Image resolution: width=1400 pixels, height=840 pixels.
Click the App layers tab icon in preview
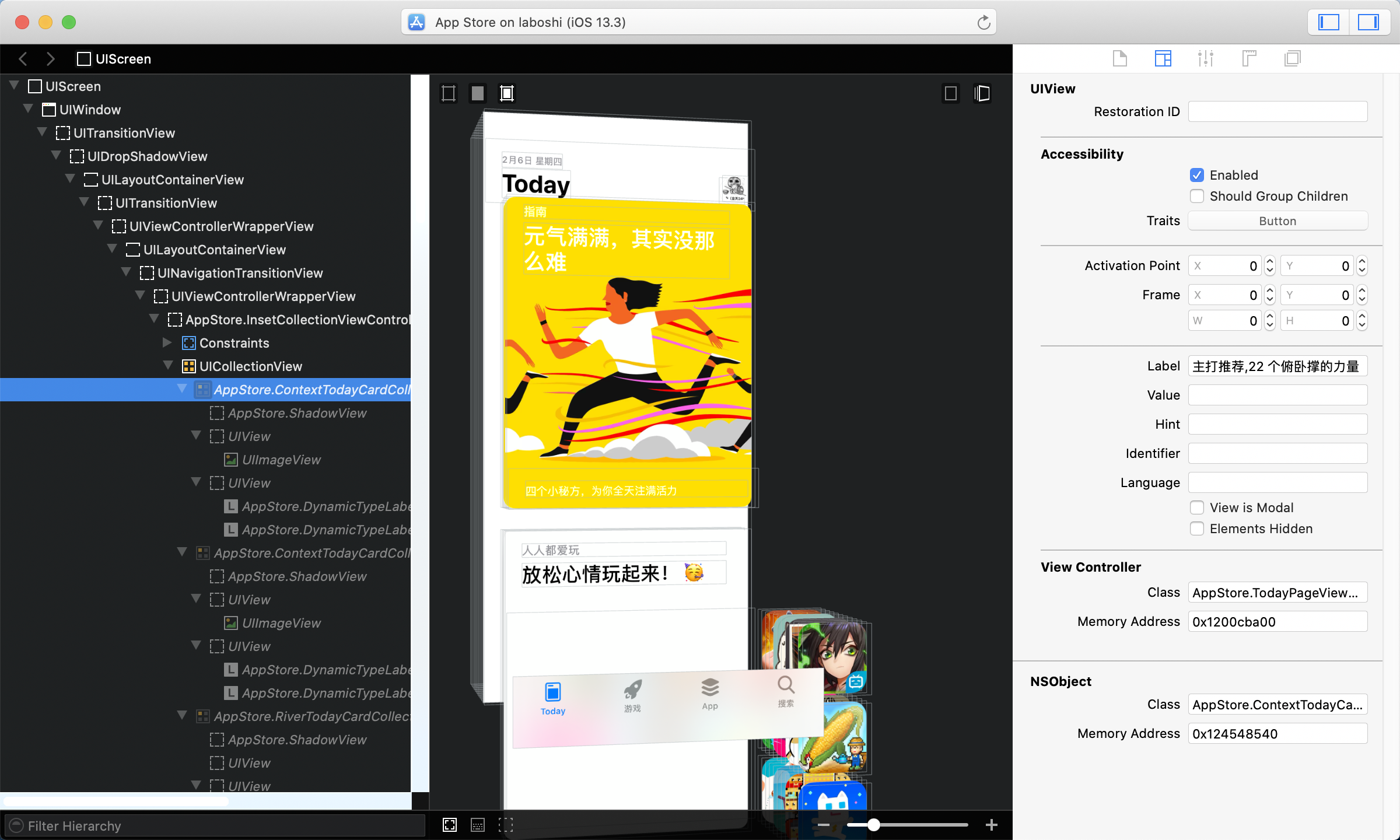coord(710,687)
